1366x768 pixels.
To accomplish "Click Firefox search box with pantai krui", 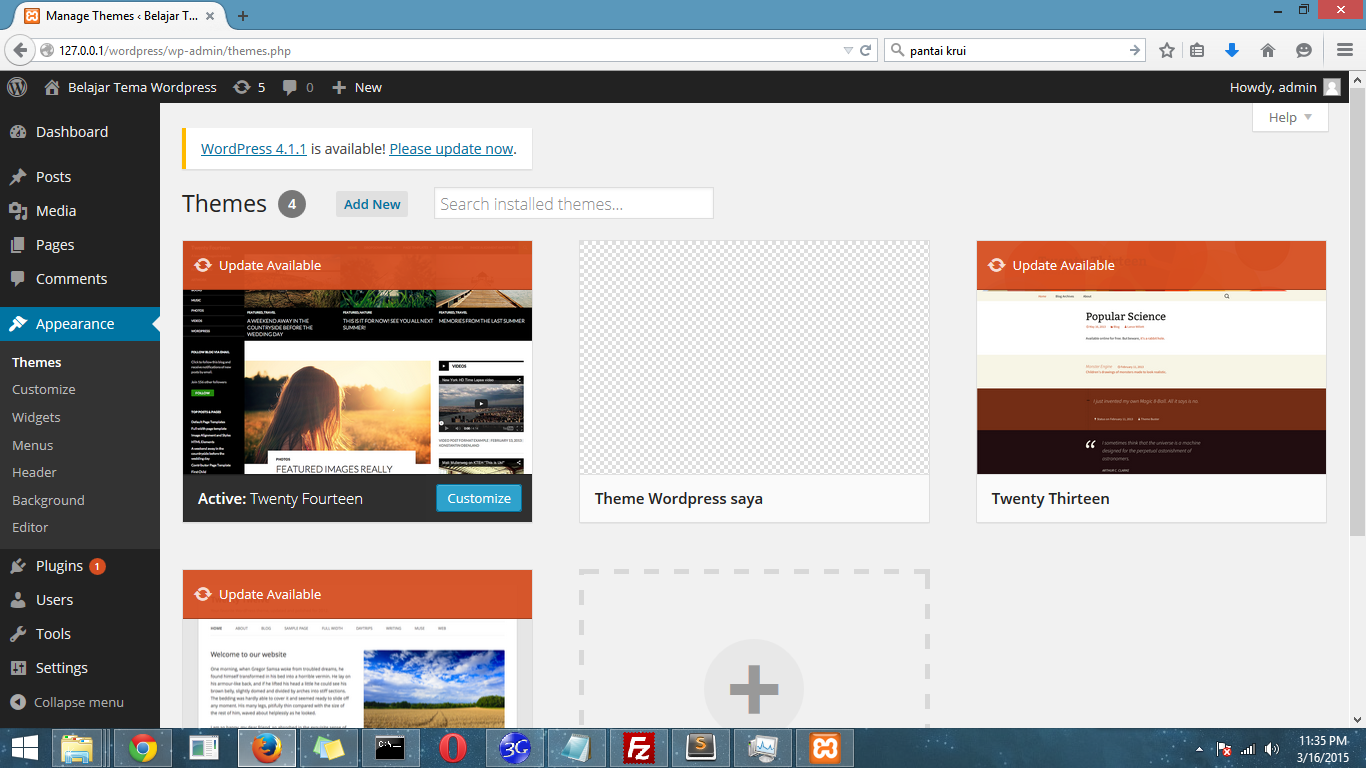I will 1016,50.
